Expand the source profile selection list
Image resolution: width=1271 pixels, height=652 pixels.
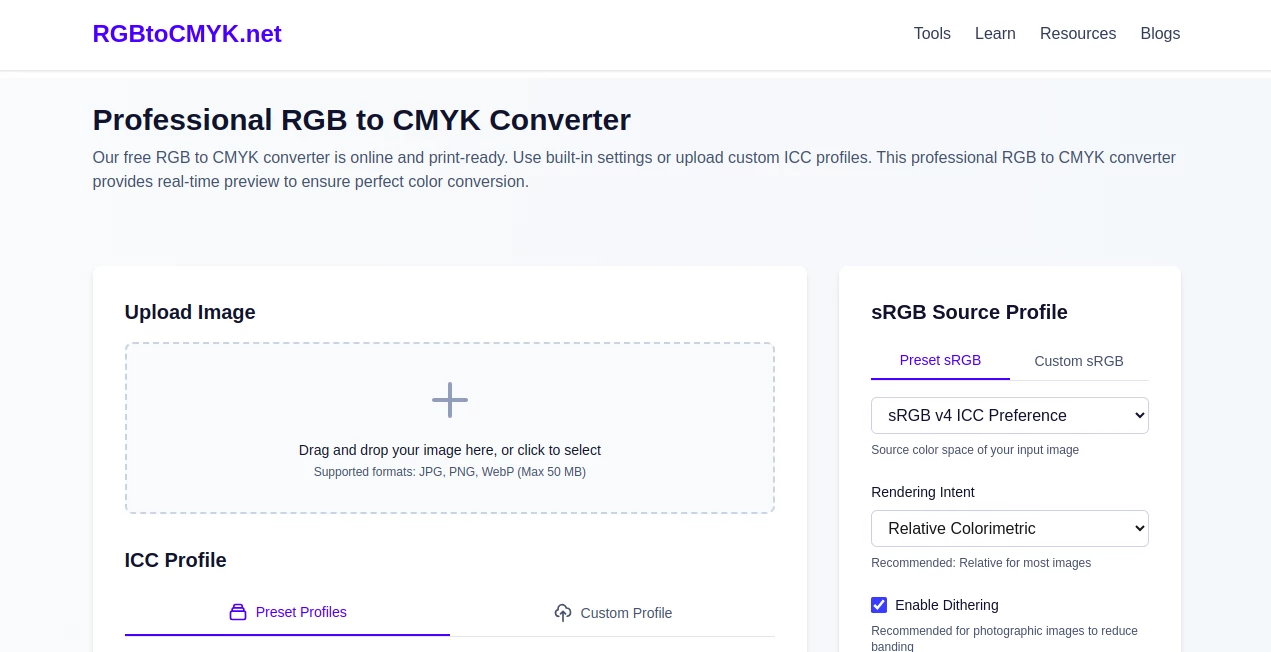1009,415
